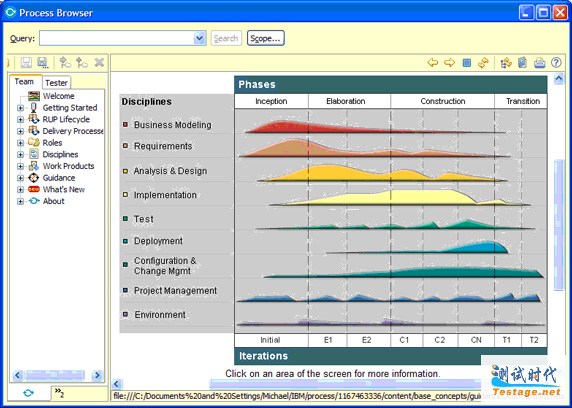This screenshot has height=408, width=572.
Task: Click the Test discipline label
Action: click(143, 219)
